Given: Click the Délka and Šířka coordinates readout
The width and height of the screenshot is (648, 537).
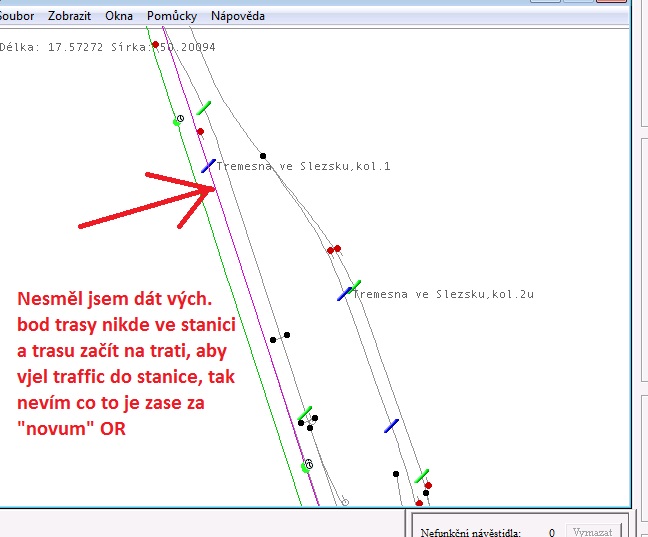Looking at the screenshot, I should pyautogui.click(x=107, y=46).
